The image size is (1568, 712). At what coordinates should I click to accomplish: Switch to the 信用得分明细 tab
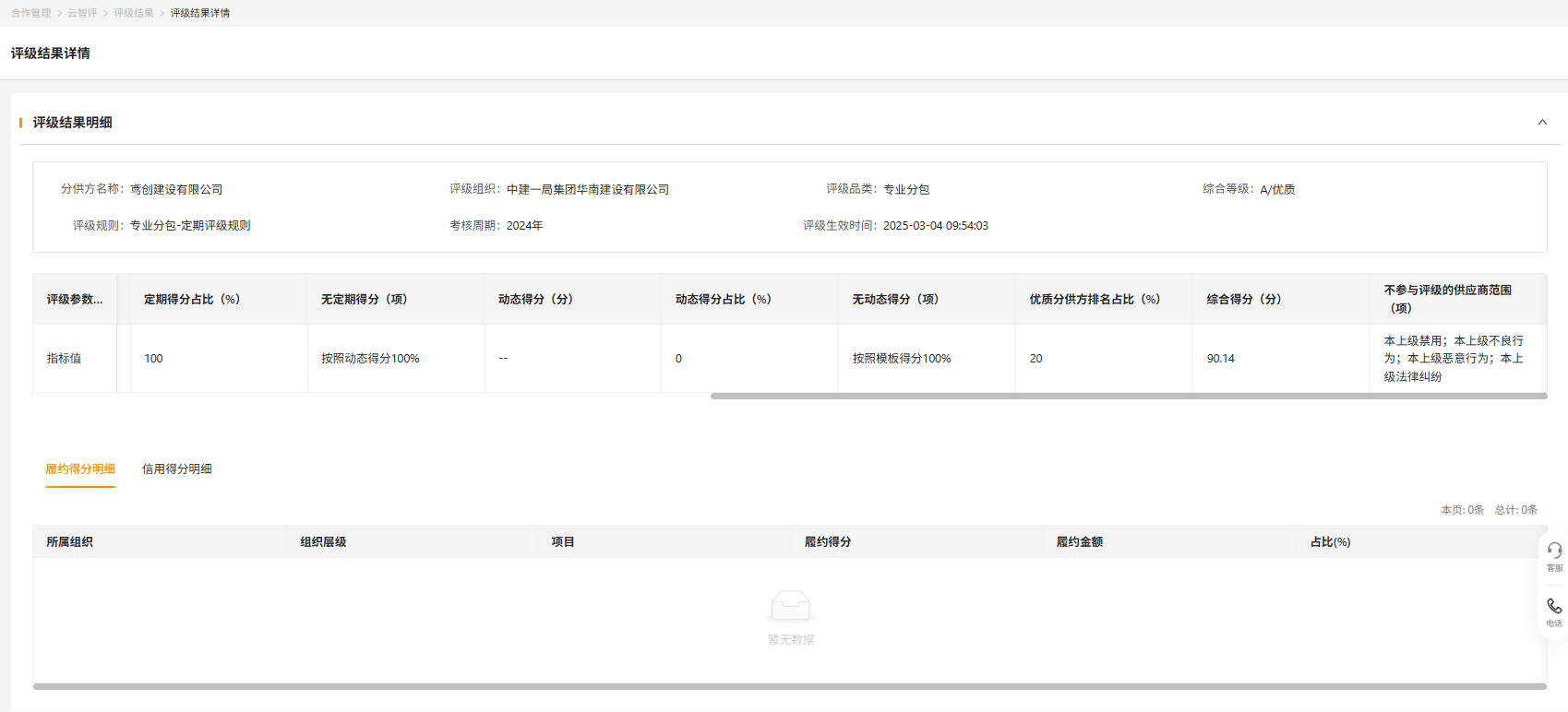pyautogui.click(x=176, y=469)
